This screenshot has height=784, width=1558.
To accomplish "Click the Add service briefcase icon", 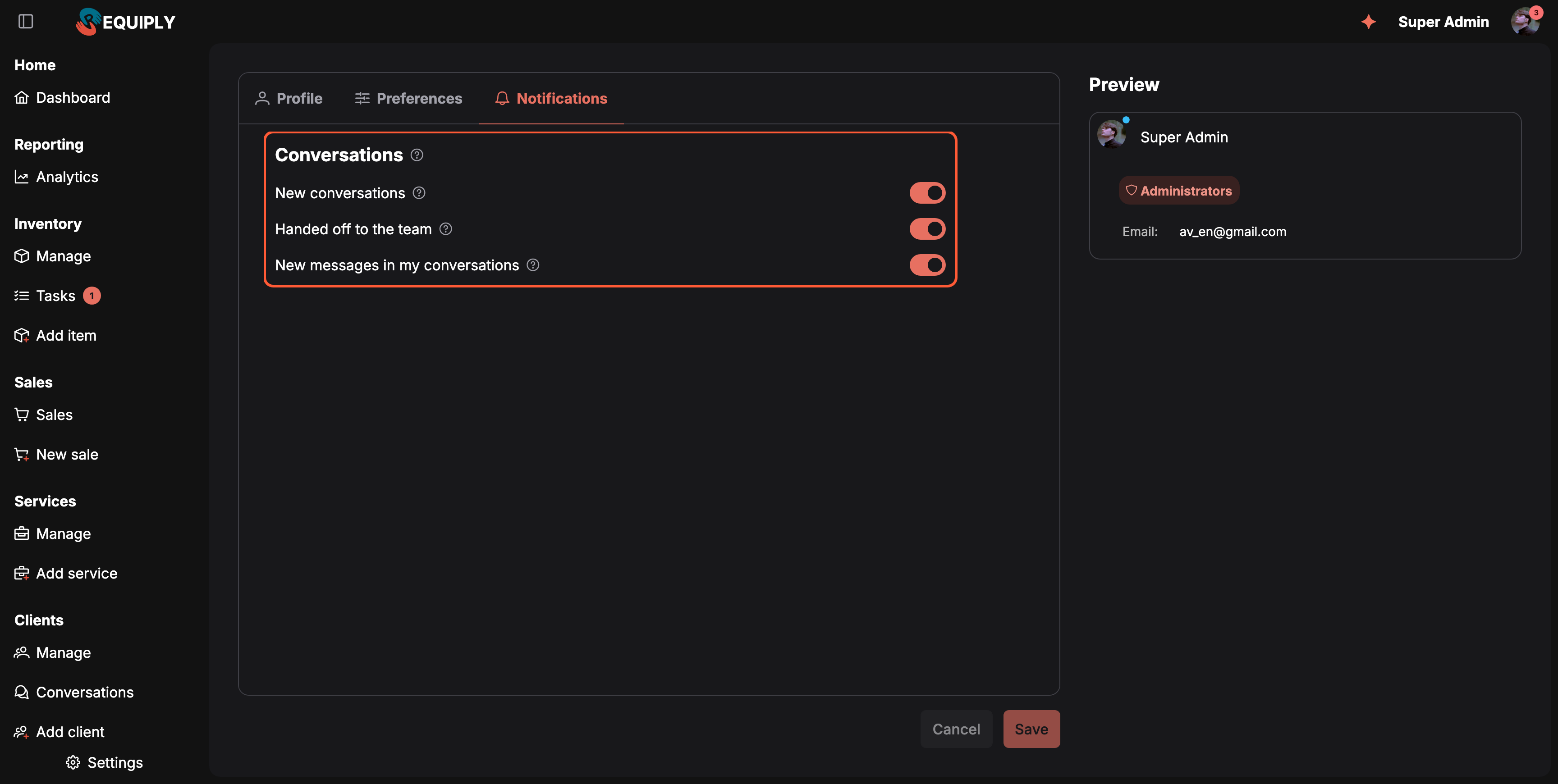I will coord(22,573).
